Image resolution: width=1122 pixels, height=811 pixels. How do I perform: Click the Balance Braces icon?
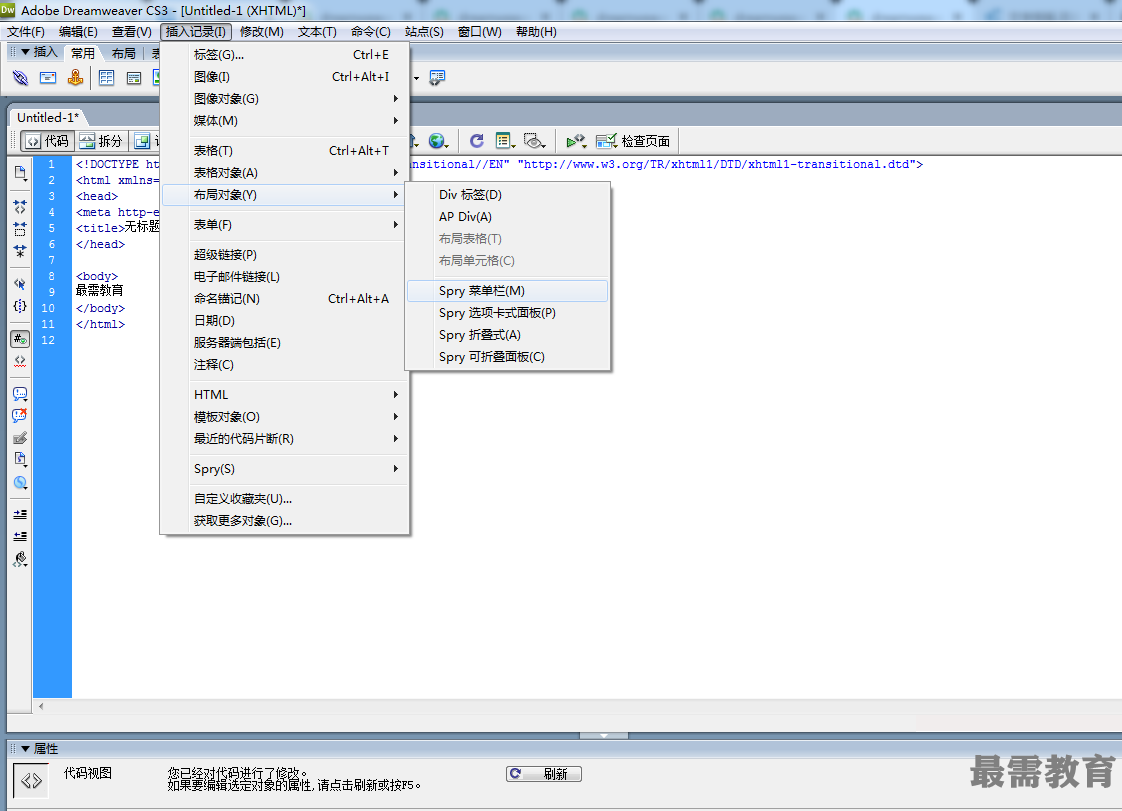20,306
